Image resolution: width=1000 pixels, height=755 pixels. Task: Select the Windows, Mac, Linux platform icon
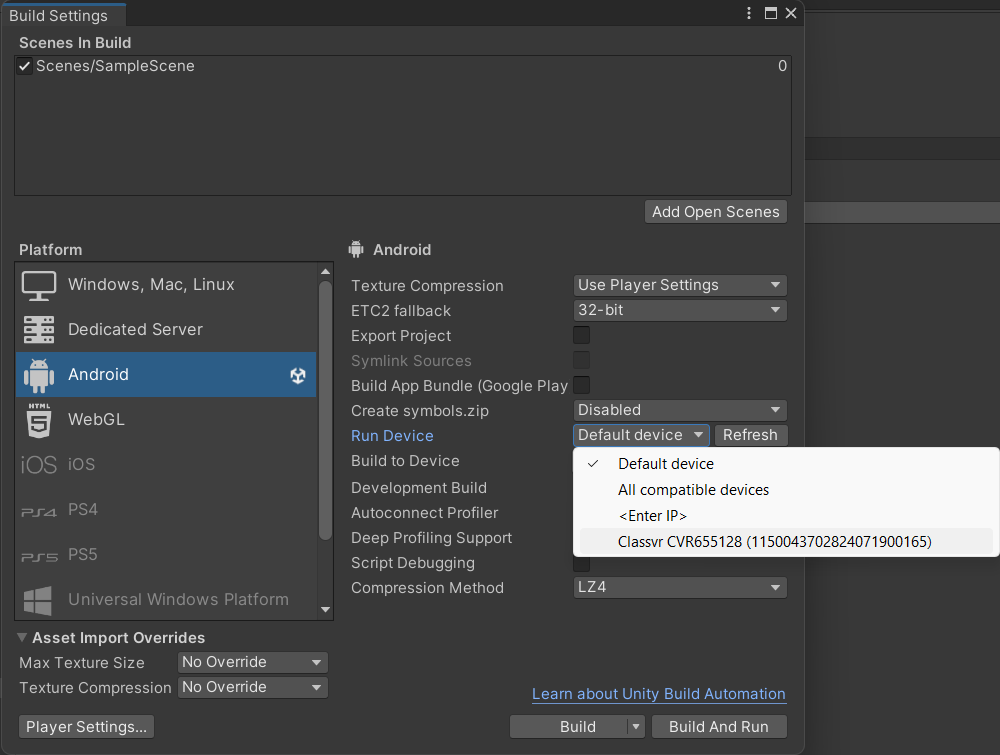39,285
